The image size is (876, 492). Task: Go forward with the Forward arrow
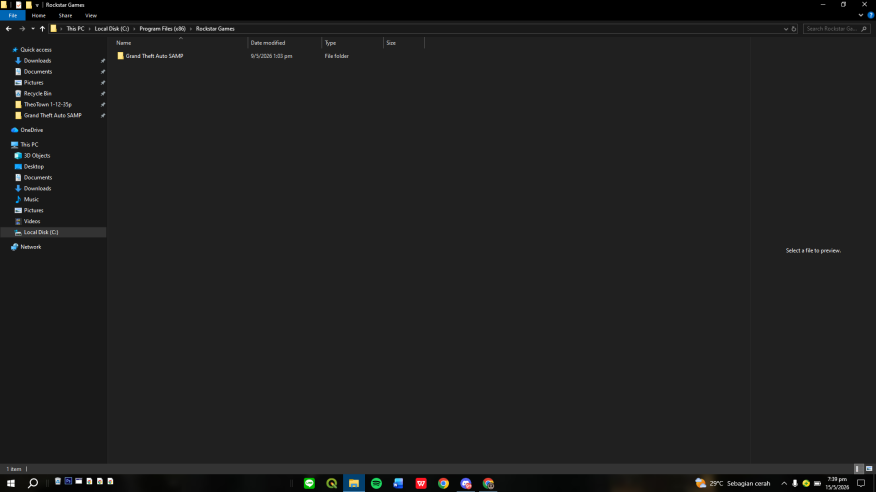22,28
